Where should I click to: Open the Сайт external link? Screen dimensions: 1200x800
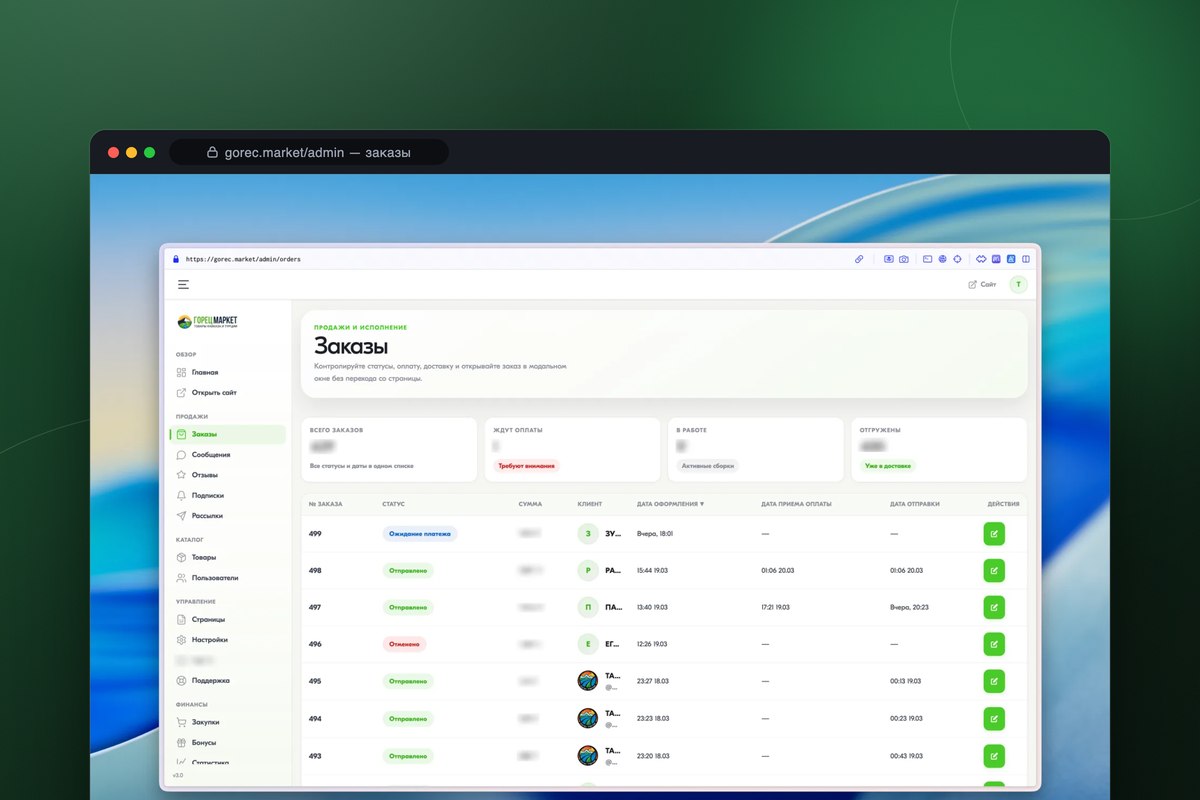point(982,285)
